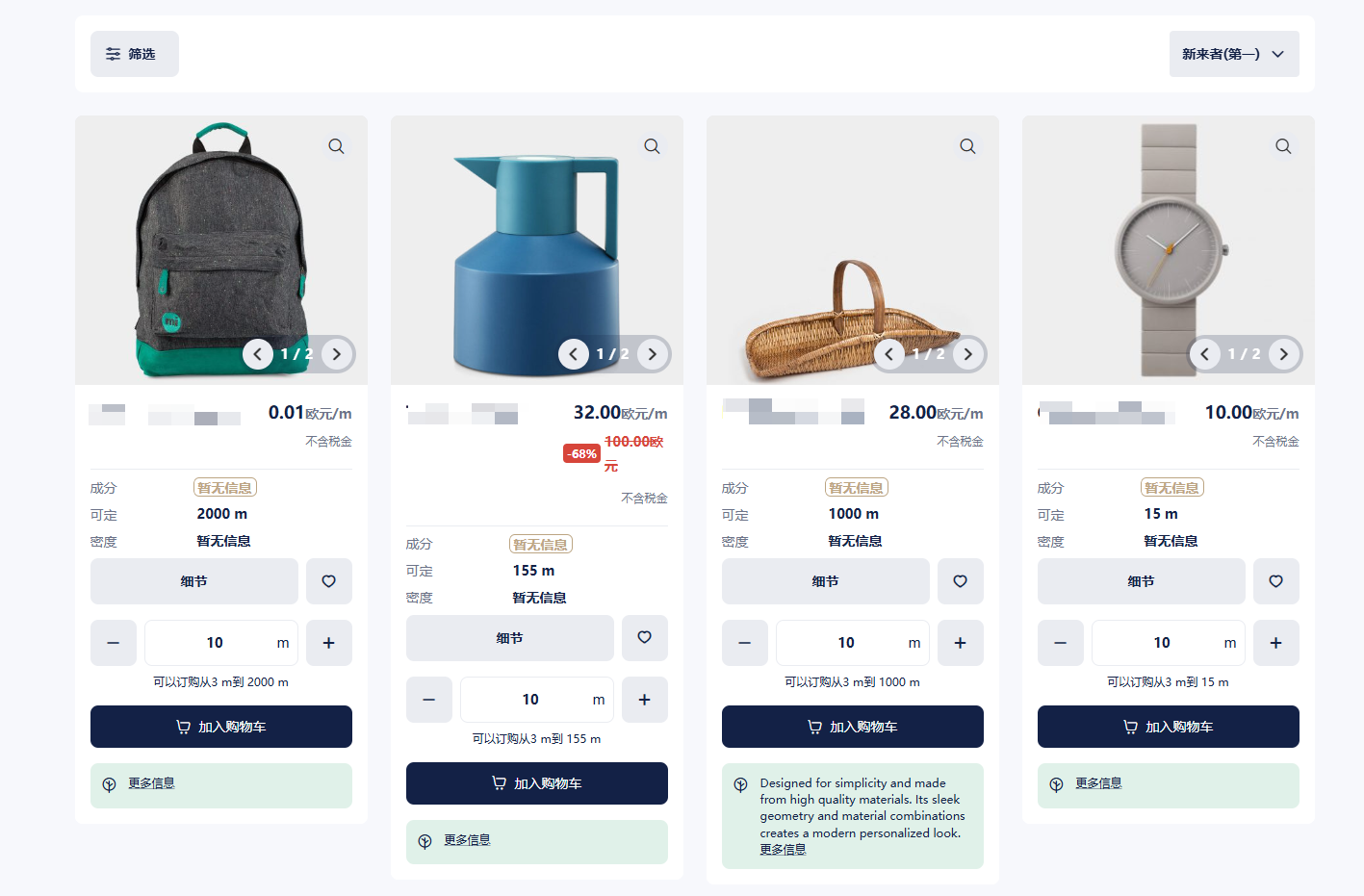Click quantity input field of basket product
The height and width of the screenshot is (896, 1364).
pyautogui.click(x=853, y=643)
